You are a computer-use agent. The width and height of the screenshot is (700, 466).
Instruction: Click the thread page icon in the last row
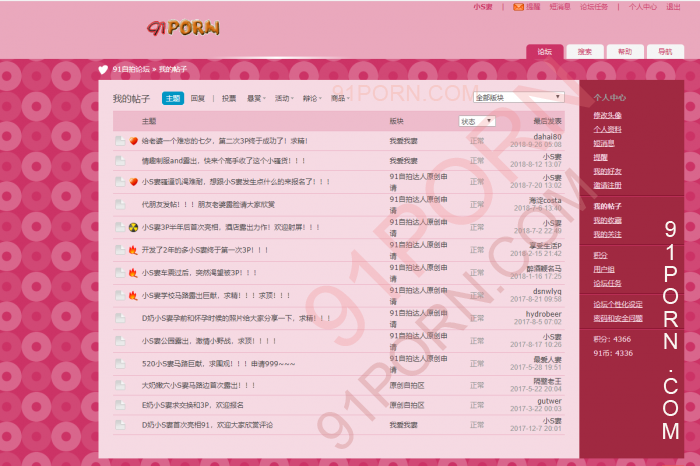[x=120, y=425]
